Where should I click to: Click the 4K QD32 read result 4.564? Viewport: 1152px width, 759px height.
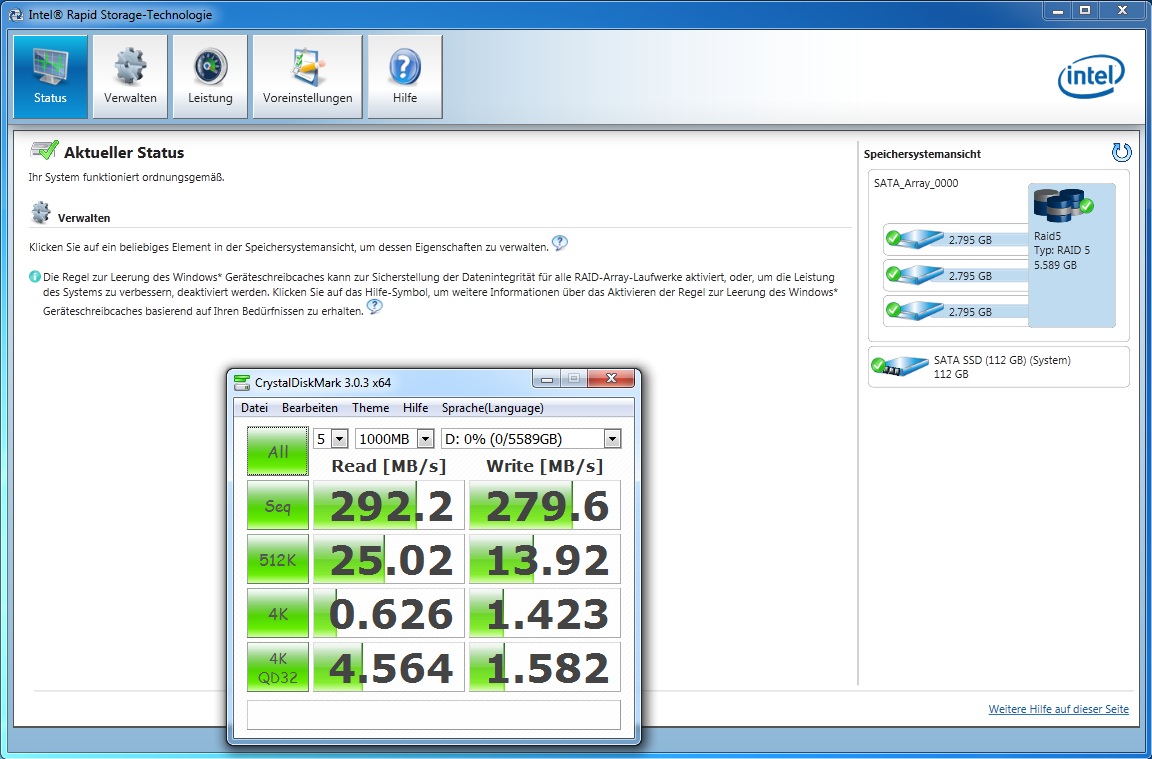coord(389,667)
